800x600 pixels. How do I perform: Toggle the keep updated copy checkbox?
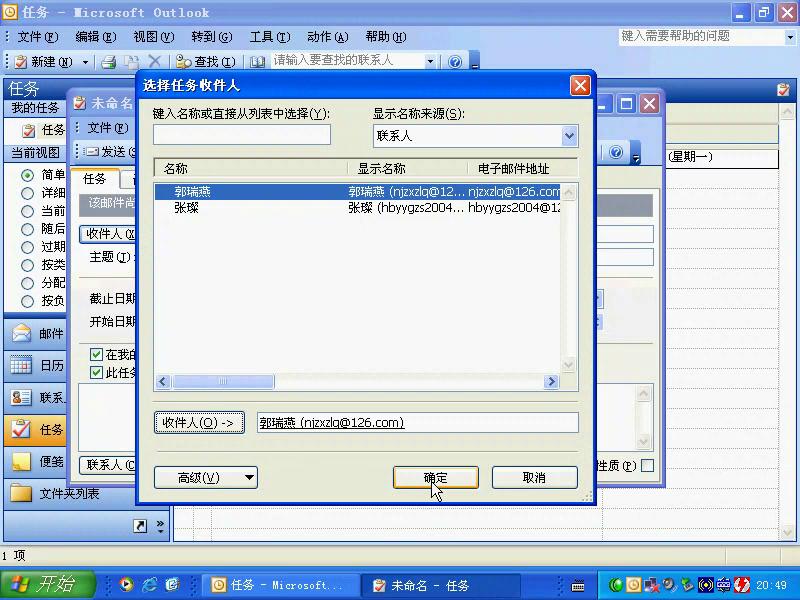96,355
